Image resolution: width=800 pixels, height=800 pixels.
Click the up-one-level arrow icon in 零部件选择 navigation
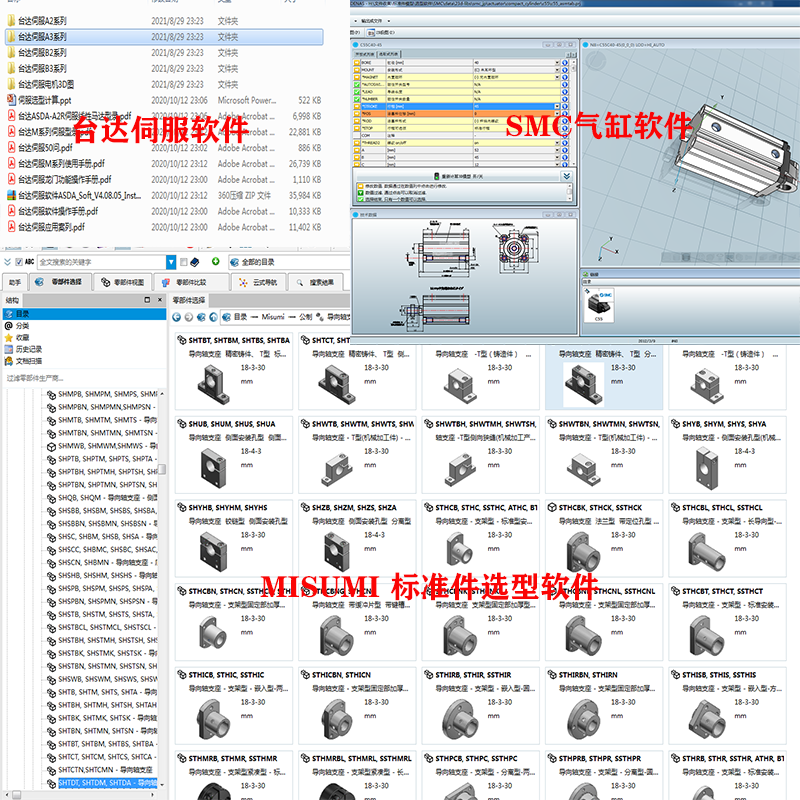tap(213, 317)
